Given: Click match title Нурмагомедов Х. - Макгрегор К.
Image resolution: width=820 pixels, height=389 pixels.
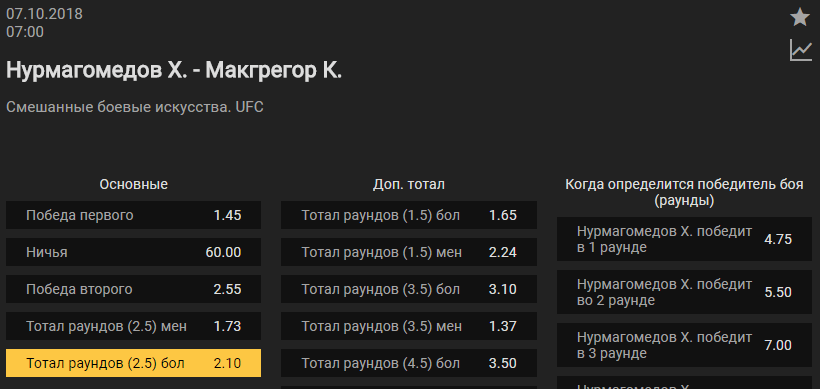Looking at the screenshot, I should click(174, 70).
